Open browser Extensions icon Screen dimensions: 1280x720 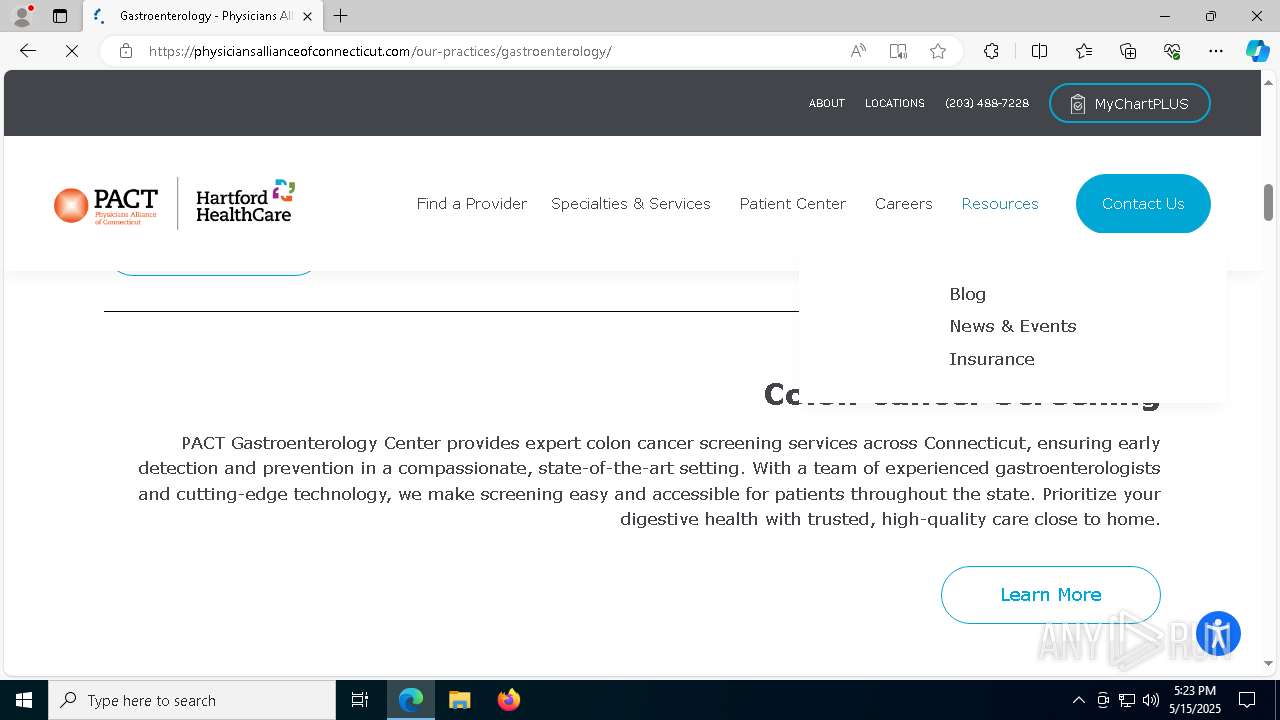pos(991,51)
